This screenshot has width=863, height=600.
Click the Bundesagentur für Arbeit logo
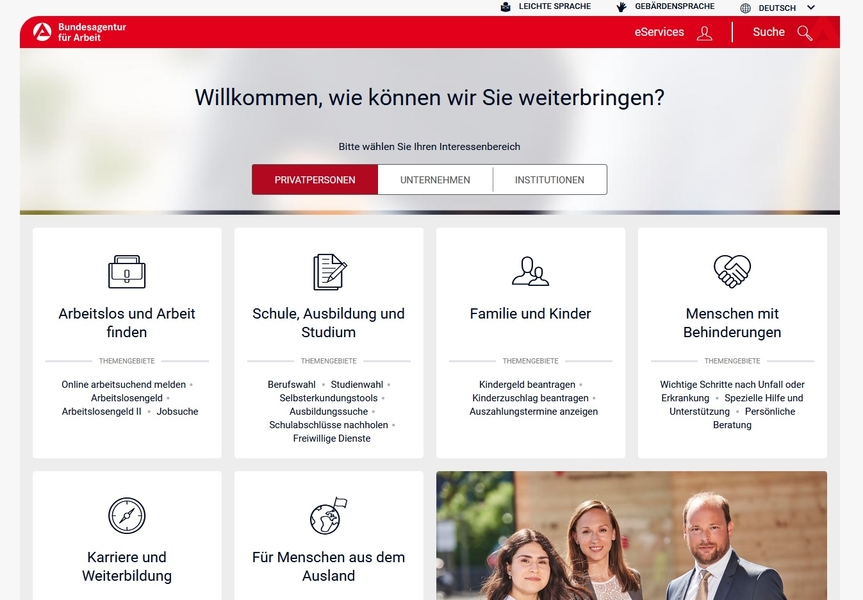tap(79, 32)
